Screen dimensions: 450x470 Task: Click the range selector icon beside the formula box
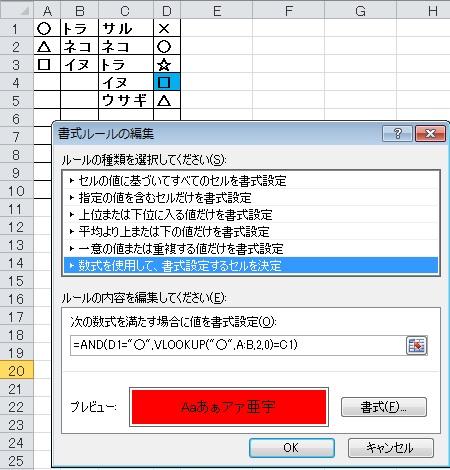click(417, 345)
